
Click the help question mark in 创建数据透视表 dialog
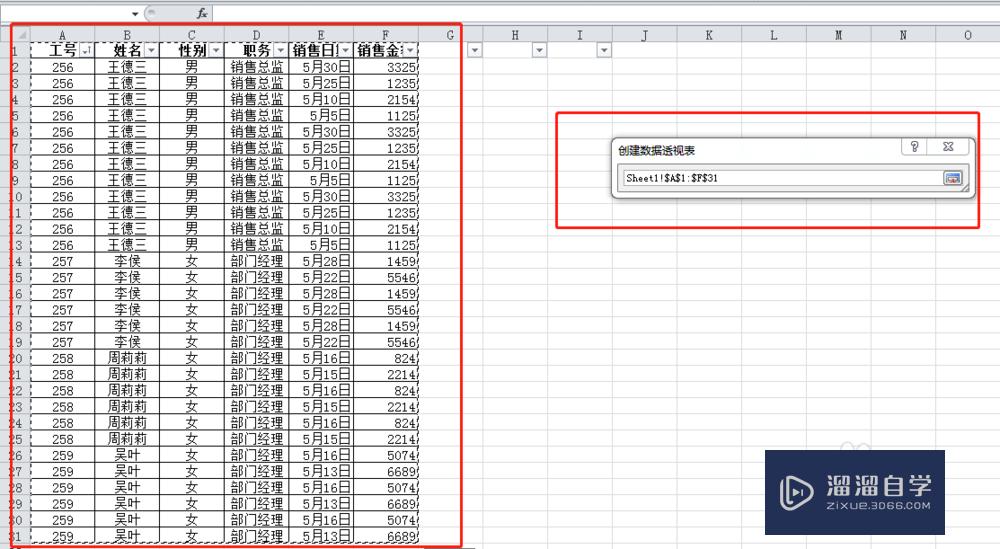915,147
